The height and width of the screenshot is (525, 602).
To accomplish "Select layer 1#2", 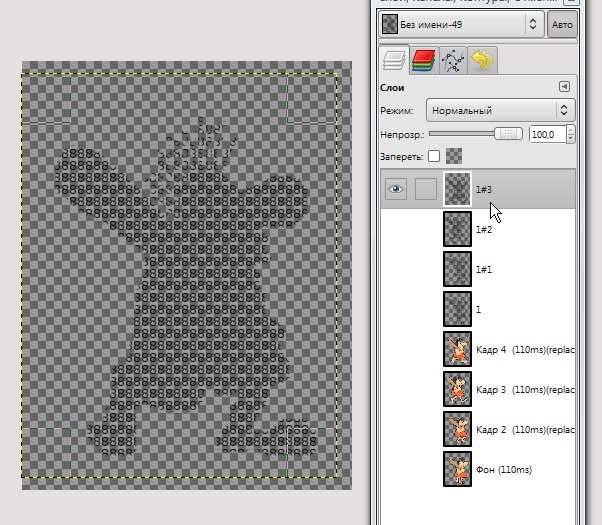I will pyautogui.click(x=478, y=229).
